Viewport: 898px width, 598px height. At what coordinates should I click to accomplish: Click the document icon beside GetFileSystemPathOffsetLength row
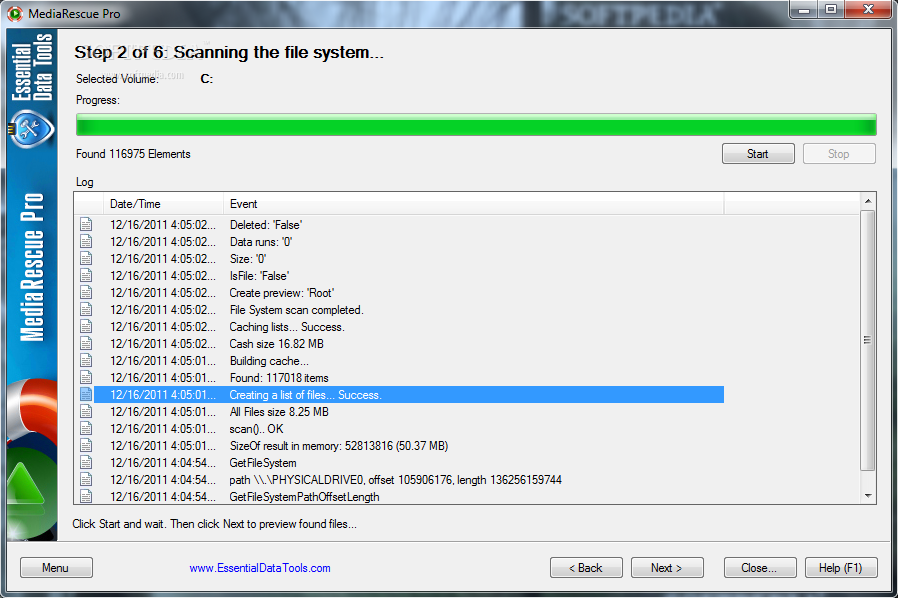pyautogui.click(x=86, y=496)
